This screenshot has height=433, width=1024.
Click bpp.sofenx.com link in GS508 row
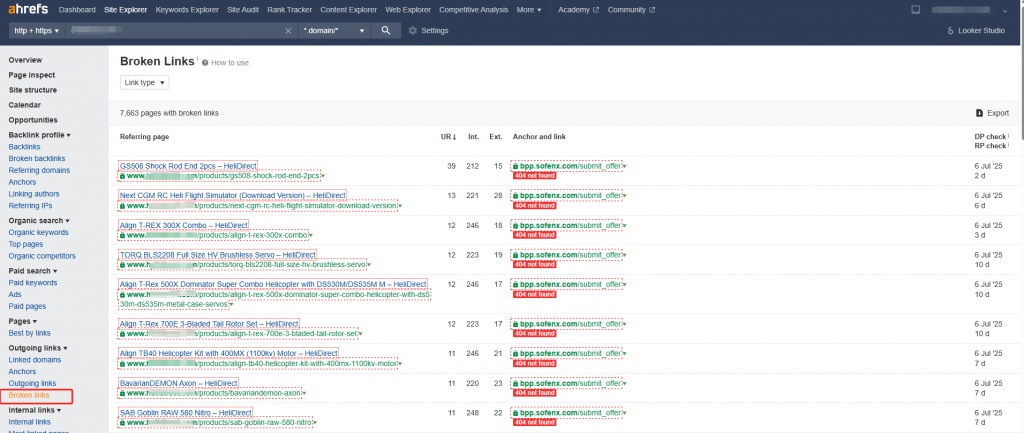(569, 166)
